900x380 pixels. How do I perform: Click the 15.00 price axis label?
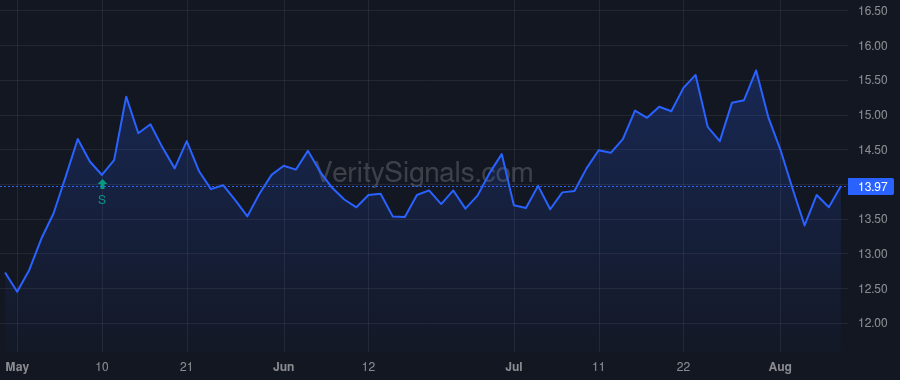click(872, 115)
